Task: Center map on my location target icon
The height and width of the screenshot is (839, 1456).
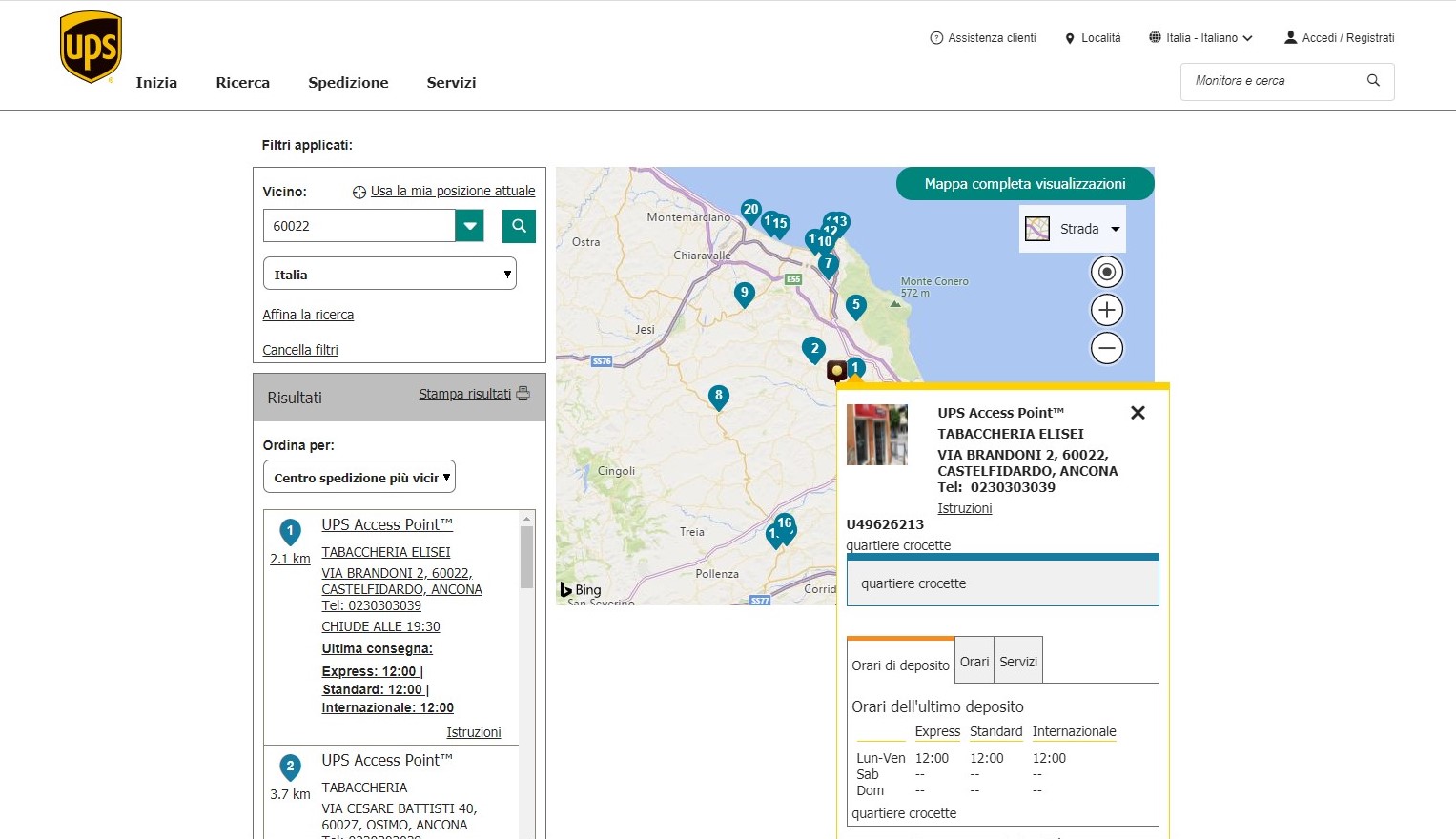Action: click(1106, 272)
